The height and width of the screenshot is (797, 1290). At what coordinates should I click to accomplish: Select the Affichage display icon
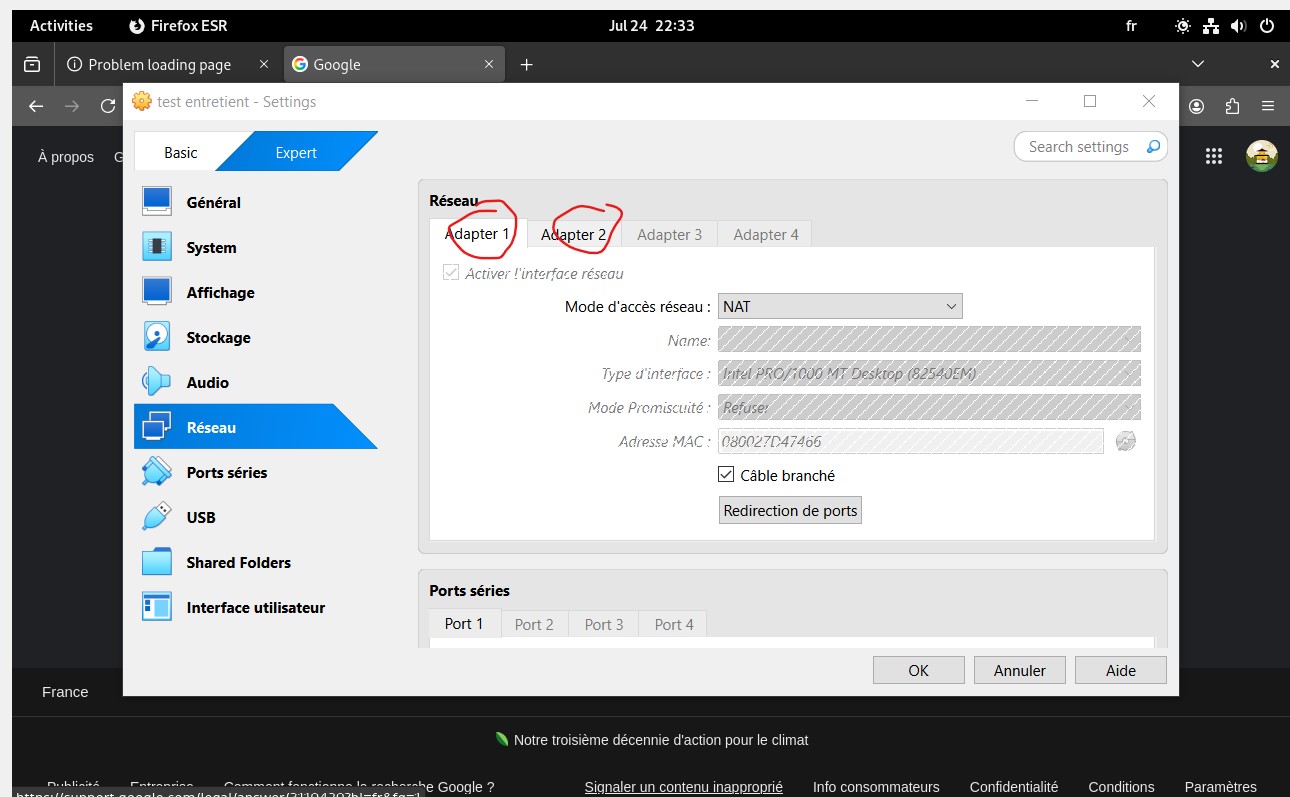click(x=157, y=292)
